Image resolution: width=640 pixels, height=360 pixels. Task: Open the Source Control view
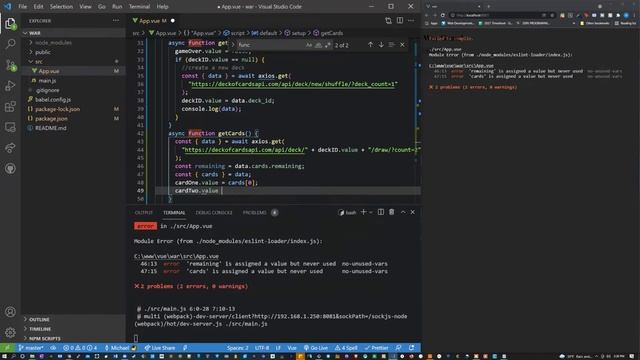[10, 65]
